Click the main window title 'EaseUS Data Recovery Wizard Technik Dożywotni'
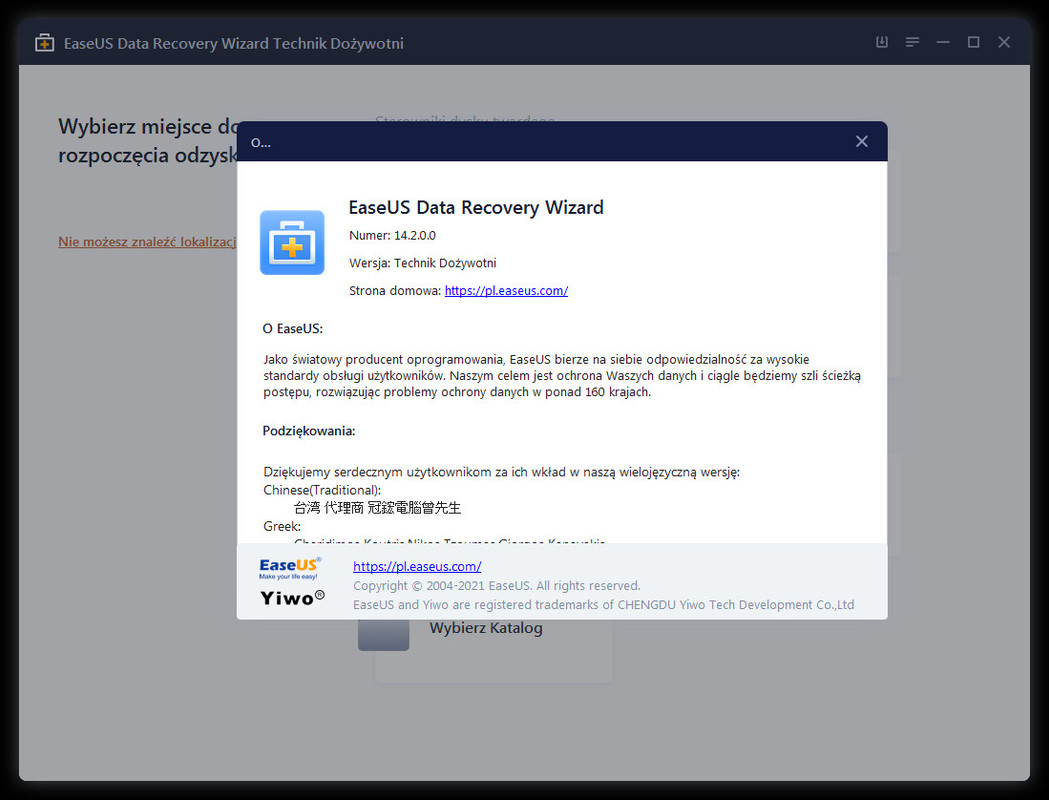This screenshot has height=800, width=1049. (233, 43)
